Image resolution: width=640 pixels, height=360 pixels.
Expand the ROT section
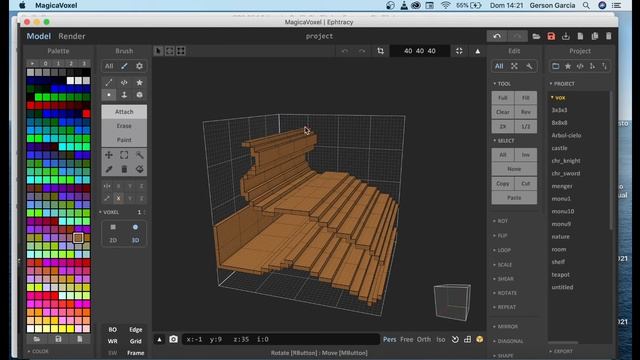click(500, 221)
